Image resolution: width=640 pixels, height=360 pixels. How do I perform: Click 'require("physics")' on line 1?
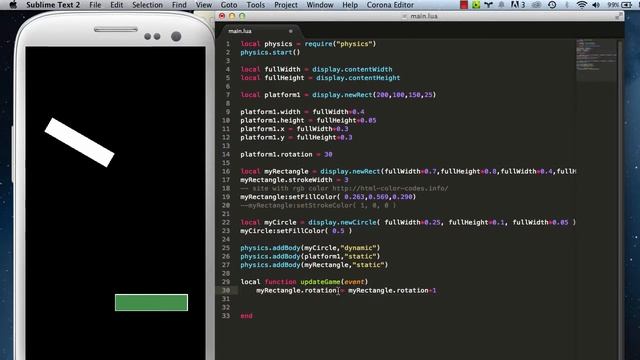tap(340, 44)
